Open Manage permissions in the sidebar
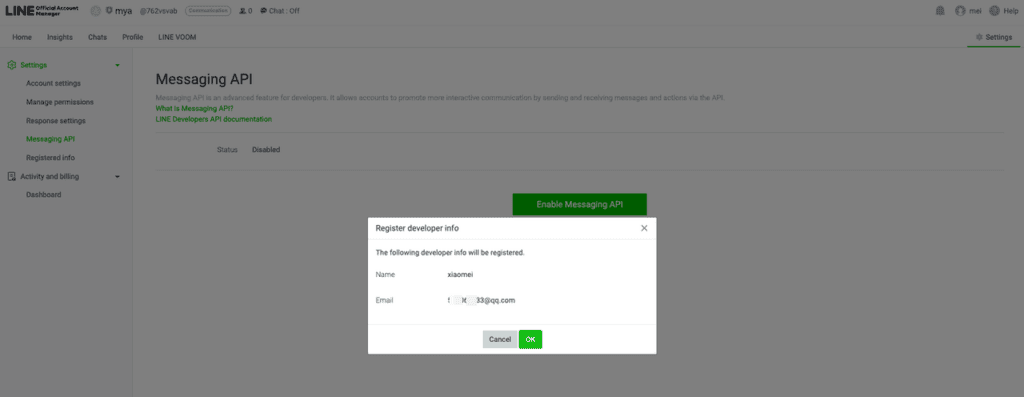1024x397 pixels. [x=59, y=102]
